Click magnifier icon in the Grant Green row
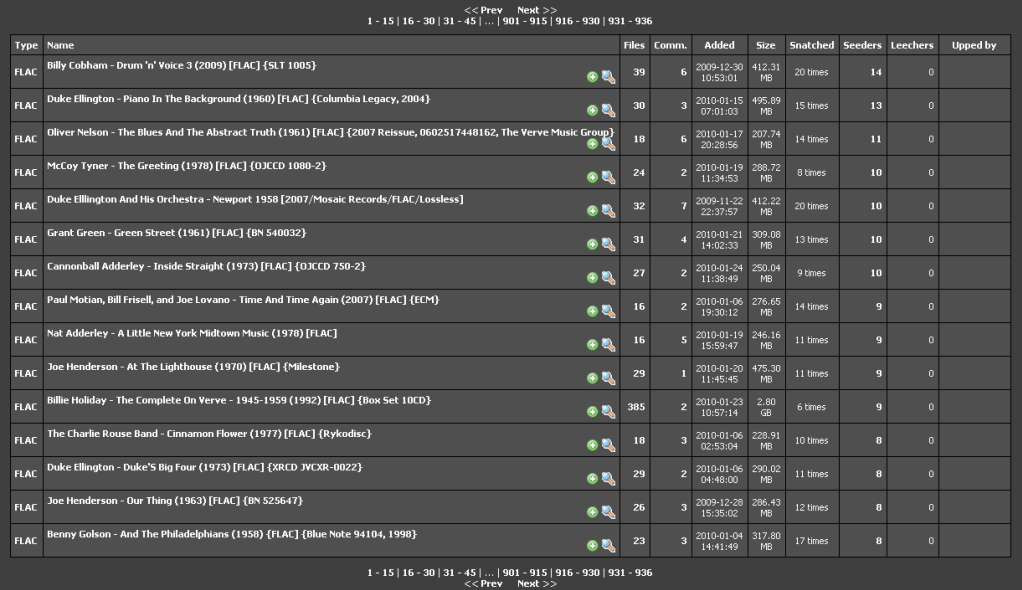 608,244
